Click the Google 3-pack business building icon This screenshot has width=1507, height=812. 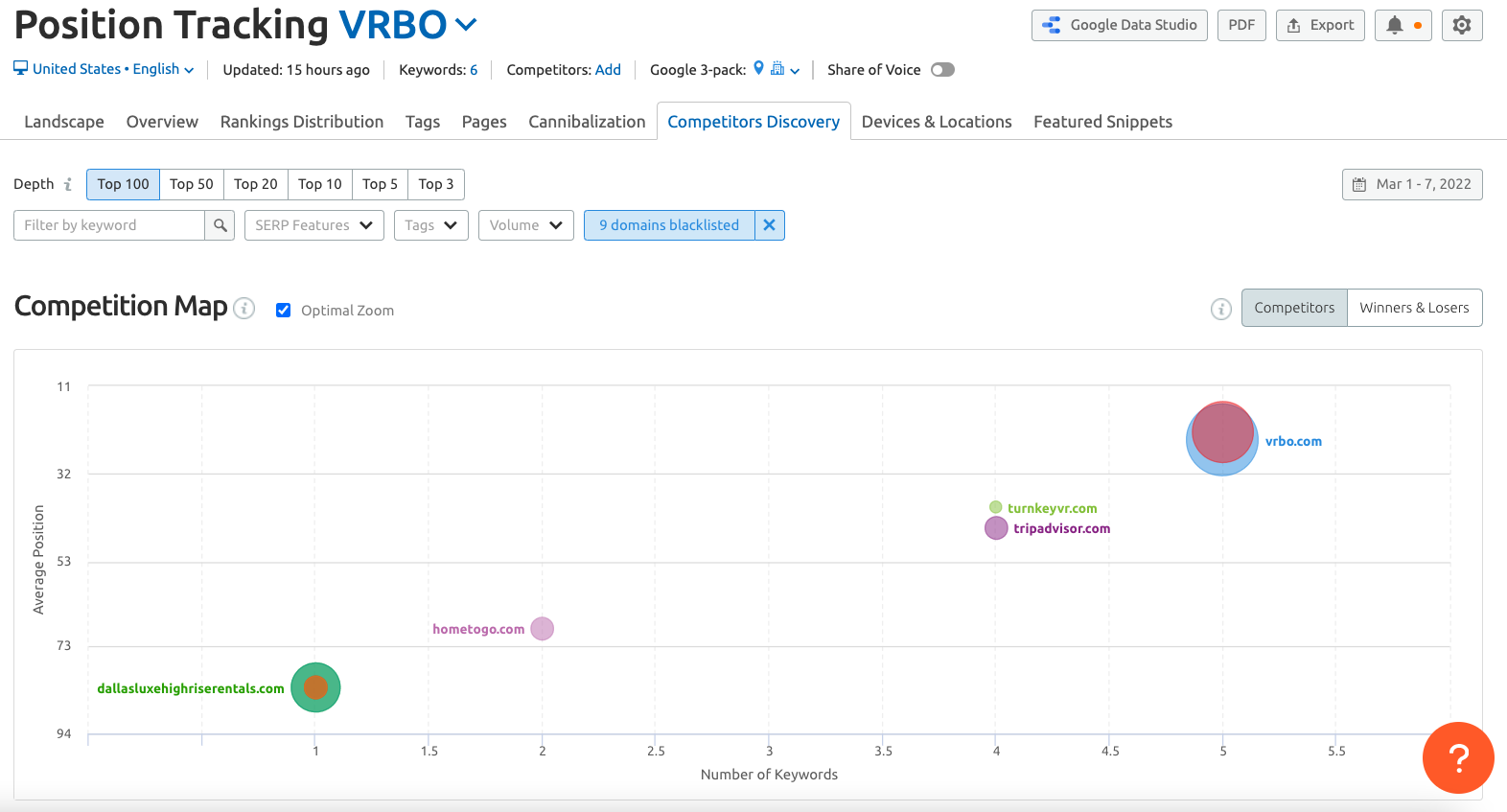pos(777,68)
